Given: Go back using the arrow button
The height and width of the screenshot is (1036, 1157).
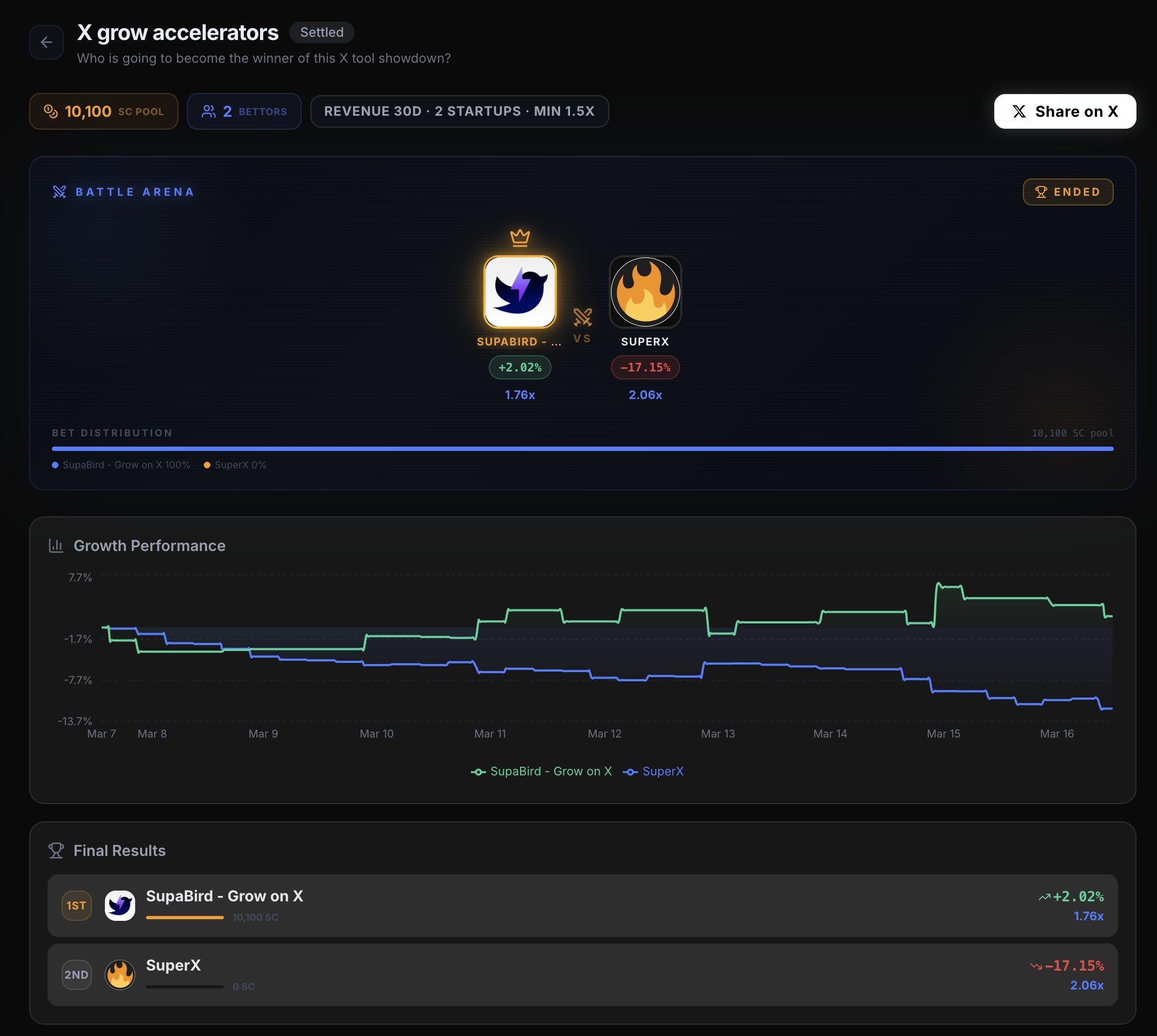Looking at the screenshot, I should tap(46, 42).
